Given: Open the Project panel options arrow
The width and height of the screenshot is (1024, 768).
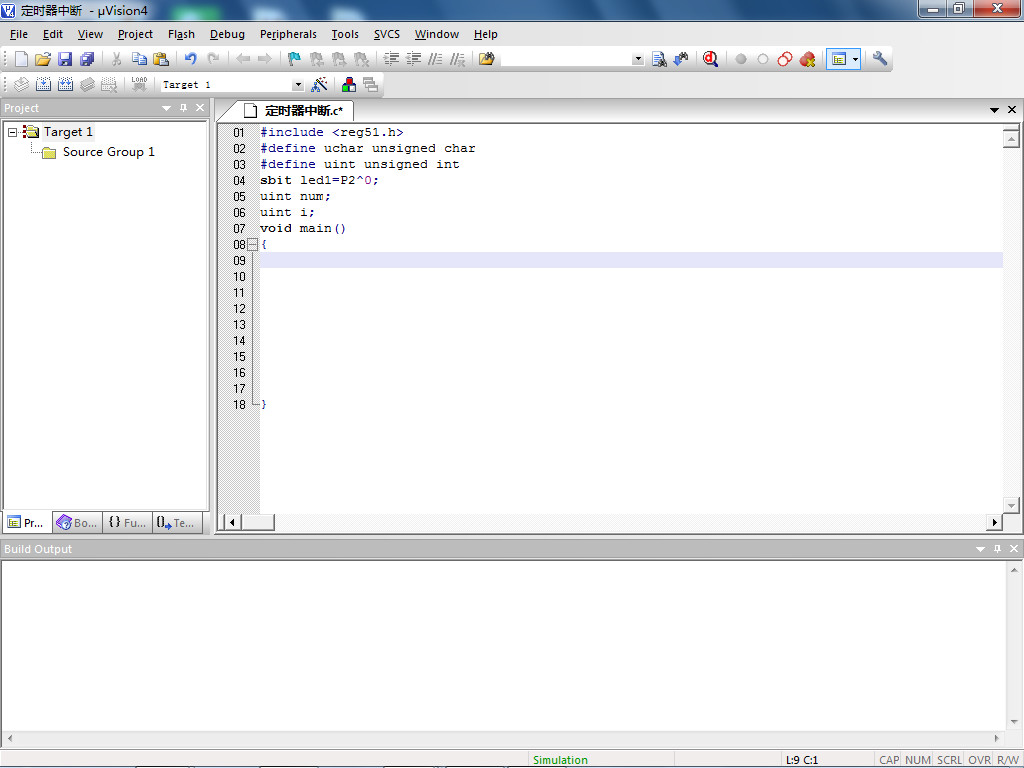Looking at the screenshot, I should pyautogui.click(x=167, y=108).
